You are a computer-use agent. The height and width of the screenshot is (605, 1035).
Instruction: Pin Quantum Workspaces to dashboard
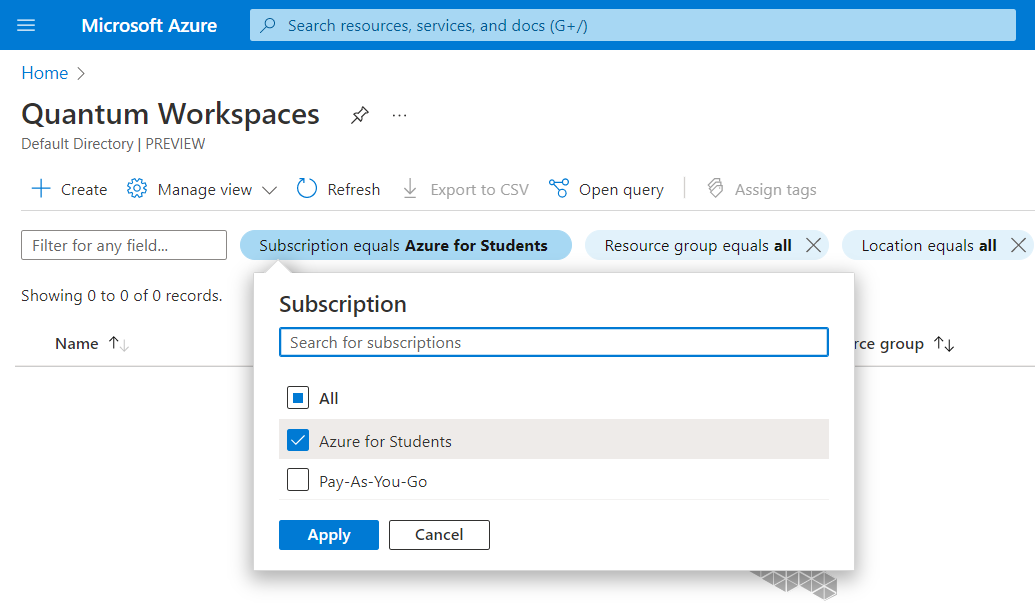(359, 115)
